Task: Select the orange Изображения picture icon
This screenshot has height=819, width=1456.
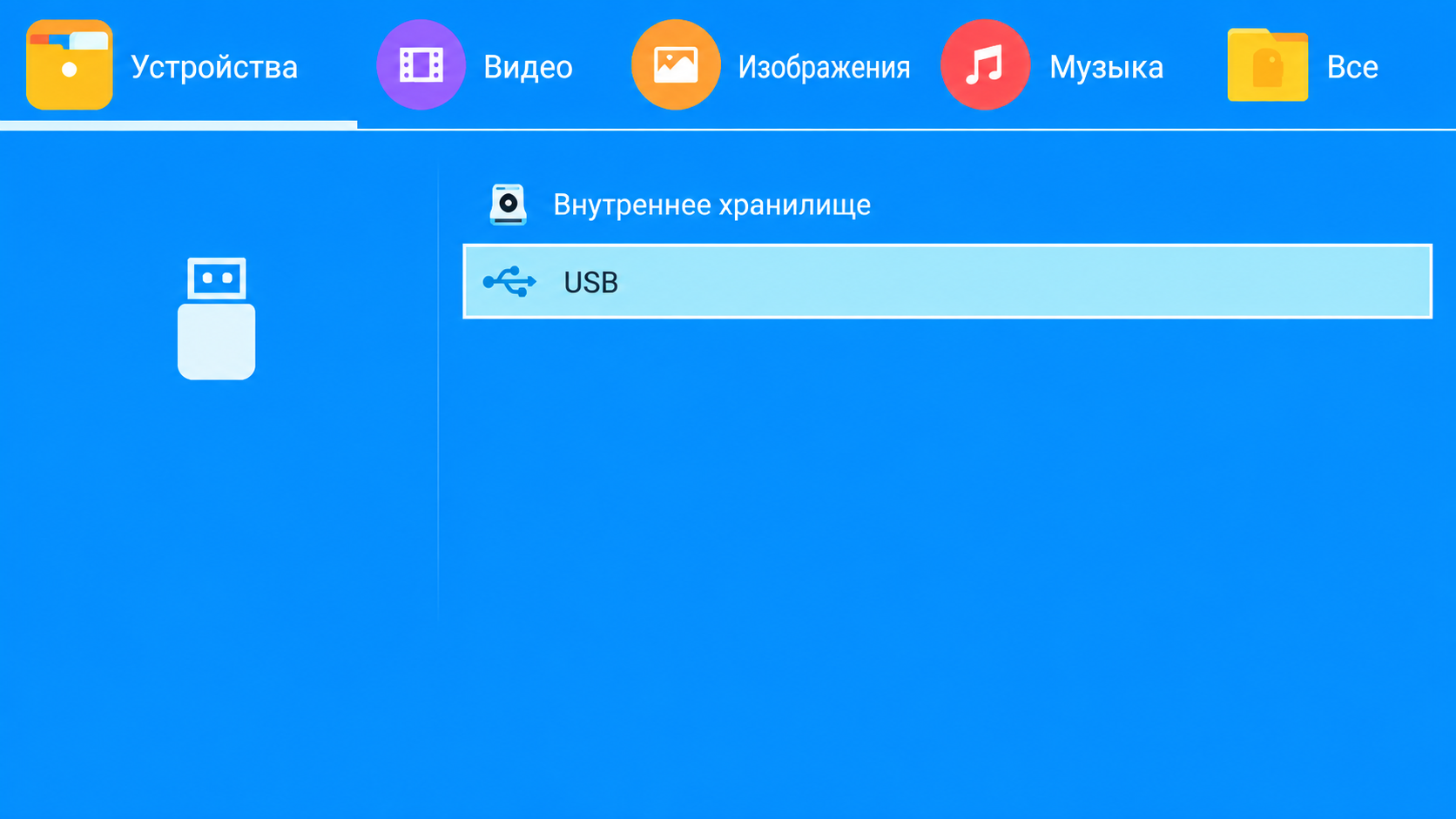Action: point(676,64)
